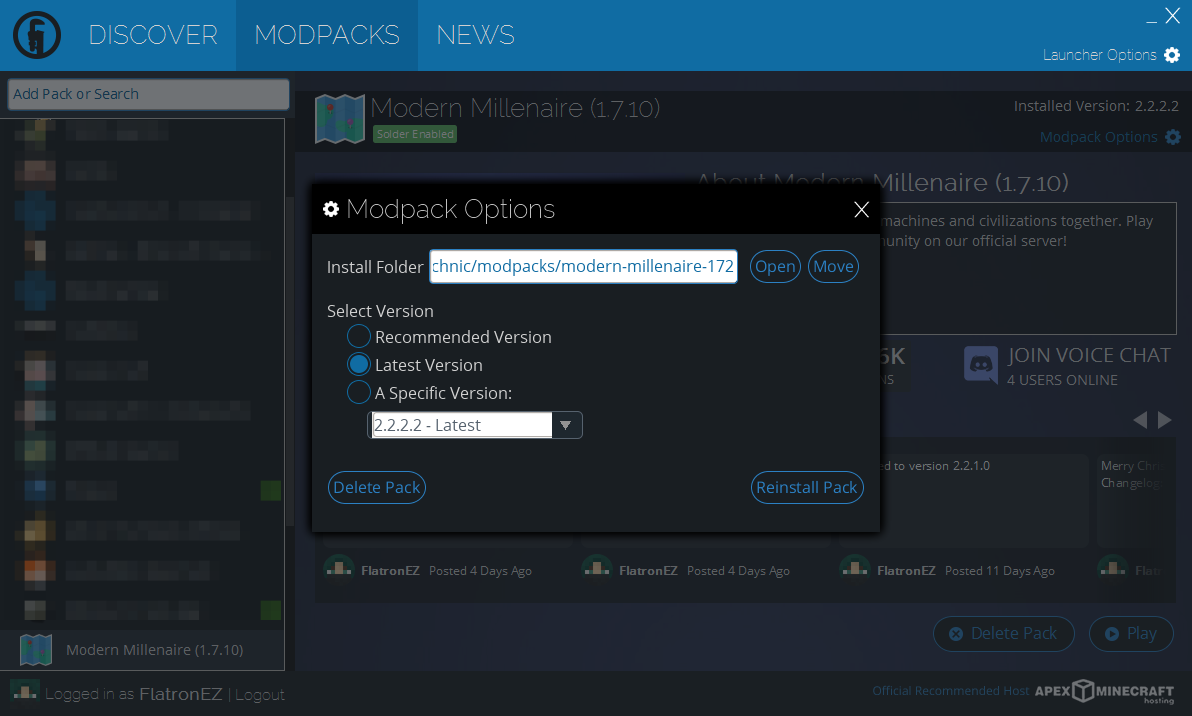Click the Modern Millenaire map icon in header
The width and height of the screenshot is (1192, 716).
pyautogui.click(x=340, y=119)
